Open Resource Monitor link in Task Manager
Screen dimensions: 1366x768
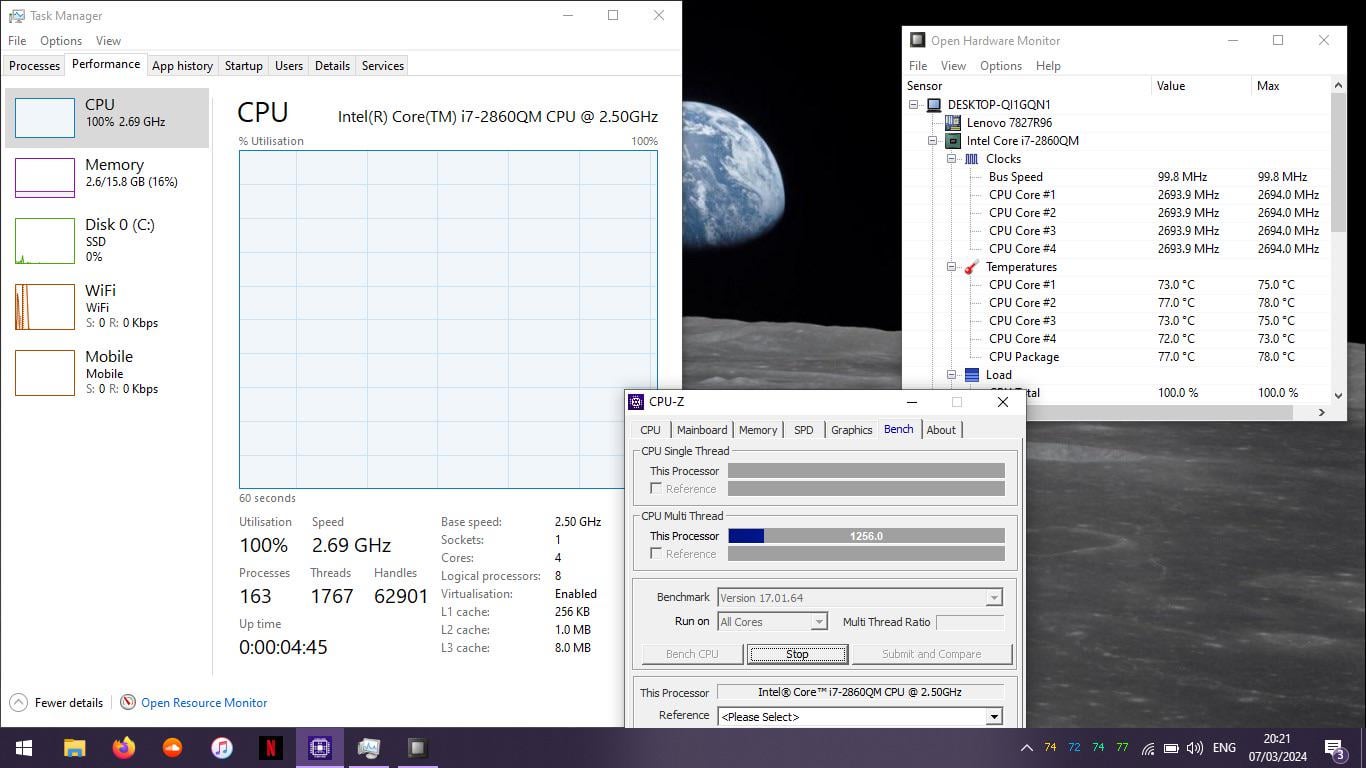point(204,703)
